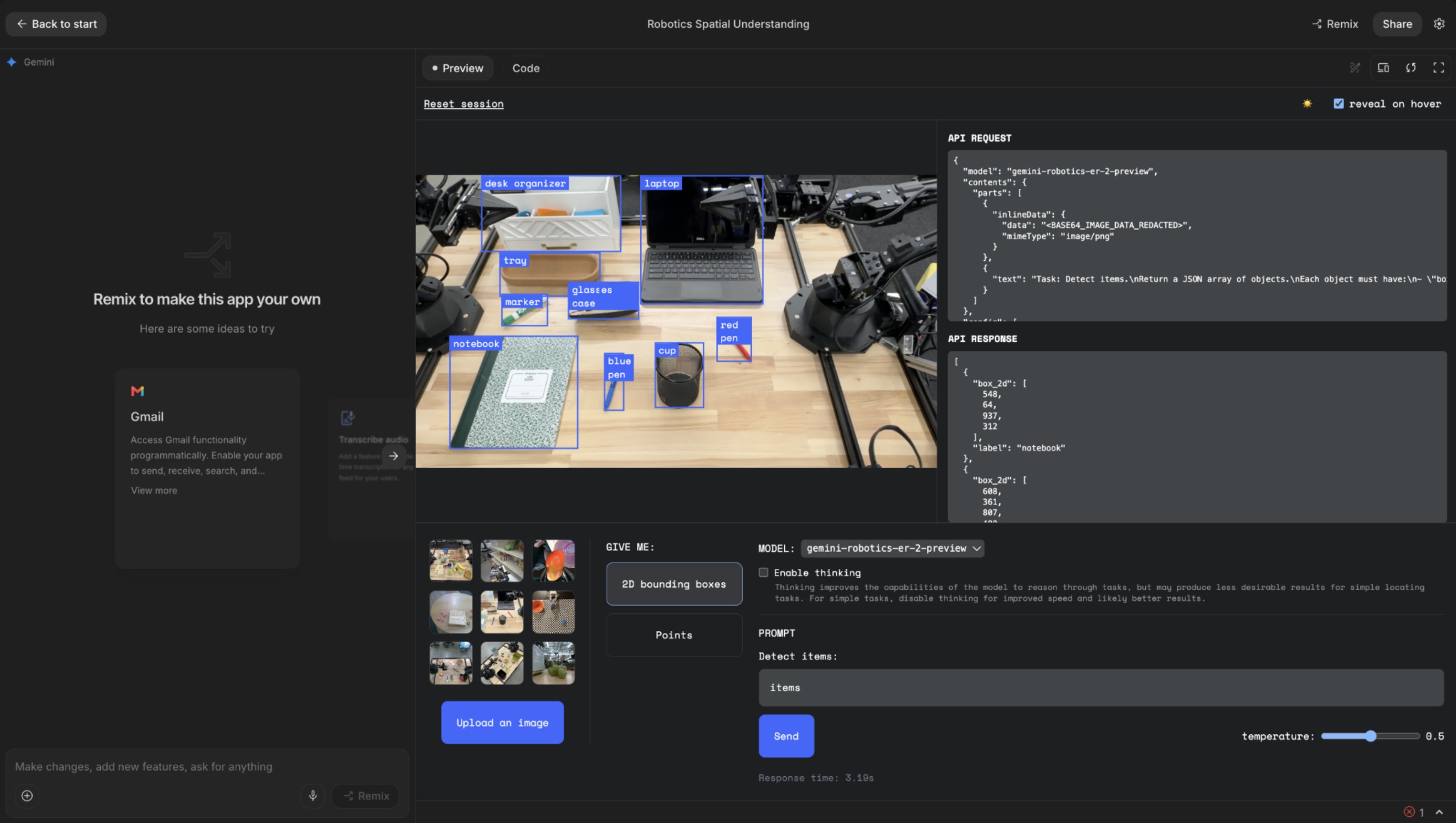Open the MODEL gemini-robotics-er-2-preview dropdown
Screen dimensions: 1456x823
(892, 548)
